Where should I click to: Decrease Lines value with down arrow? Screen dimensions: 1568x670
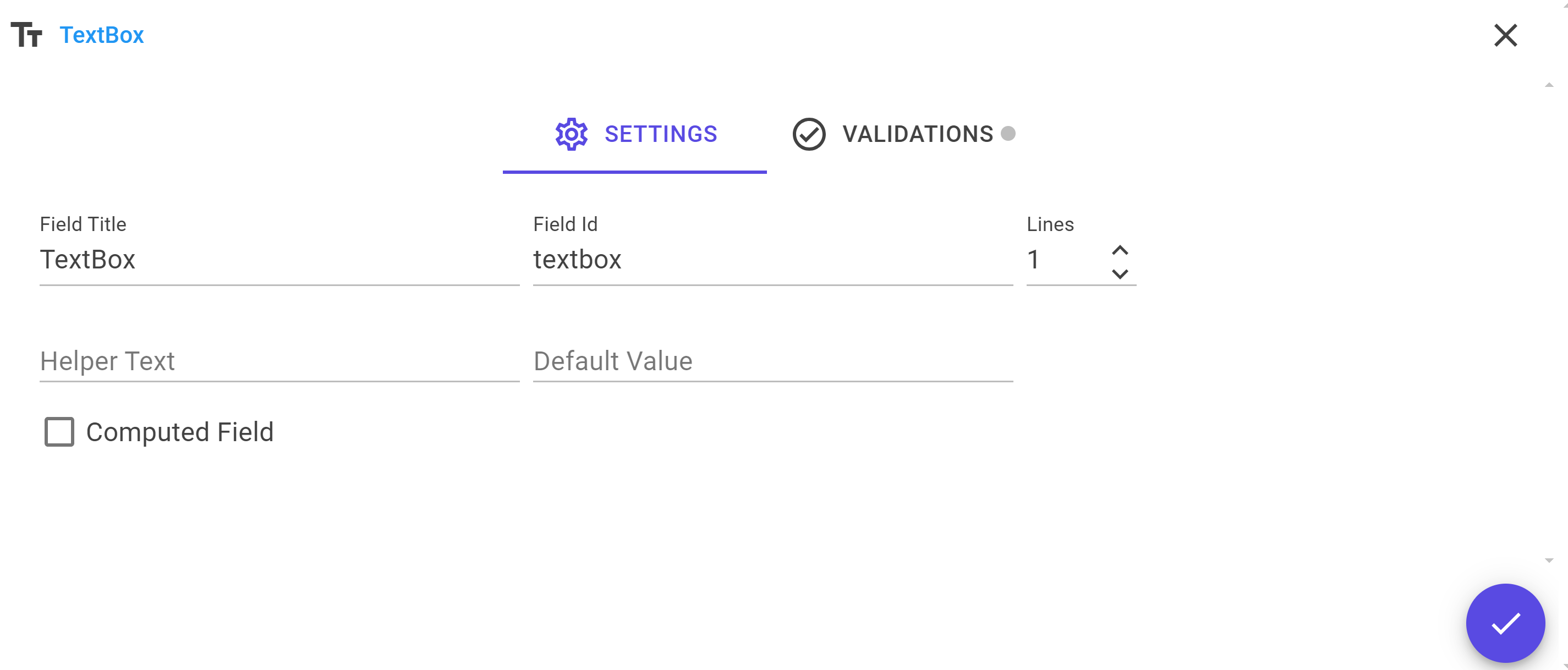[x=1120, y=274]
